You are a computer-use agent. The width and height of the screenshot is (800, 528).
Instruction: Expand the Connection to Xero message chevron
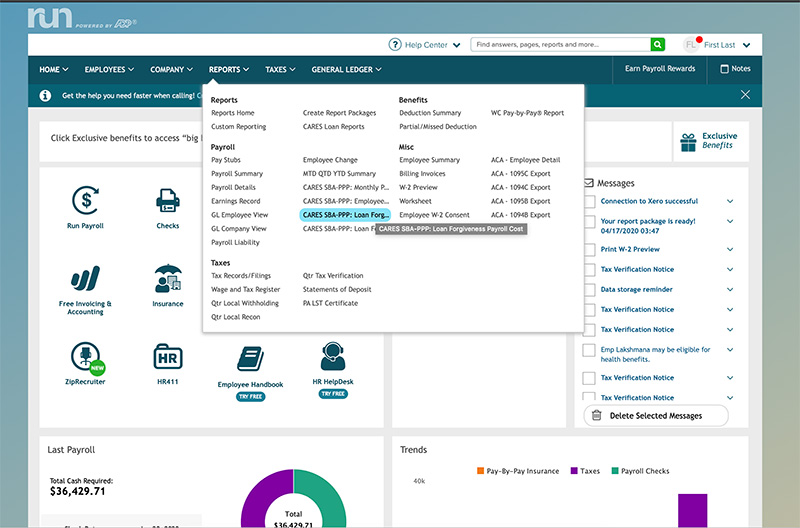pyautogui.click(x=730, y=201)
